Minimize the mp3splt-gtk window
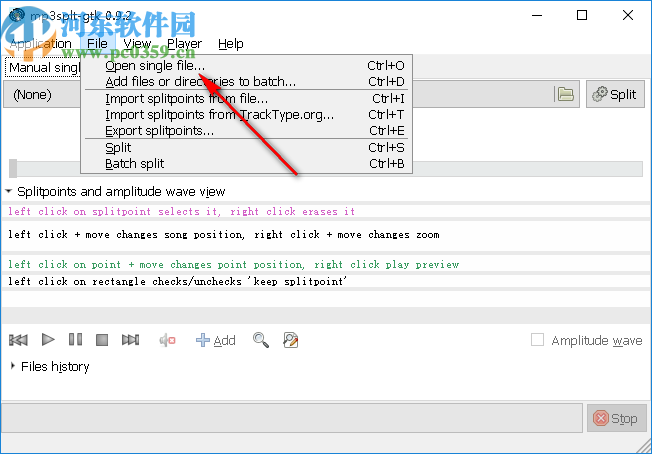Image resolution: width=652 pixels, height=454 pixels. 537,15
